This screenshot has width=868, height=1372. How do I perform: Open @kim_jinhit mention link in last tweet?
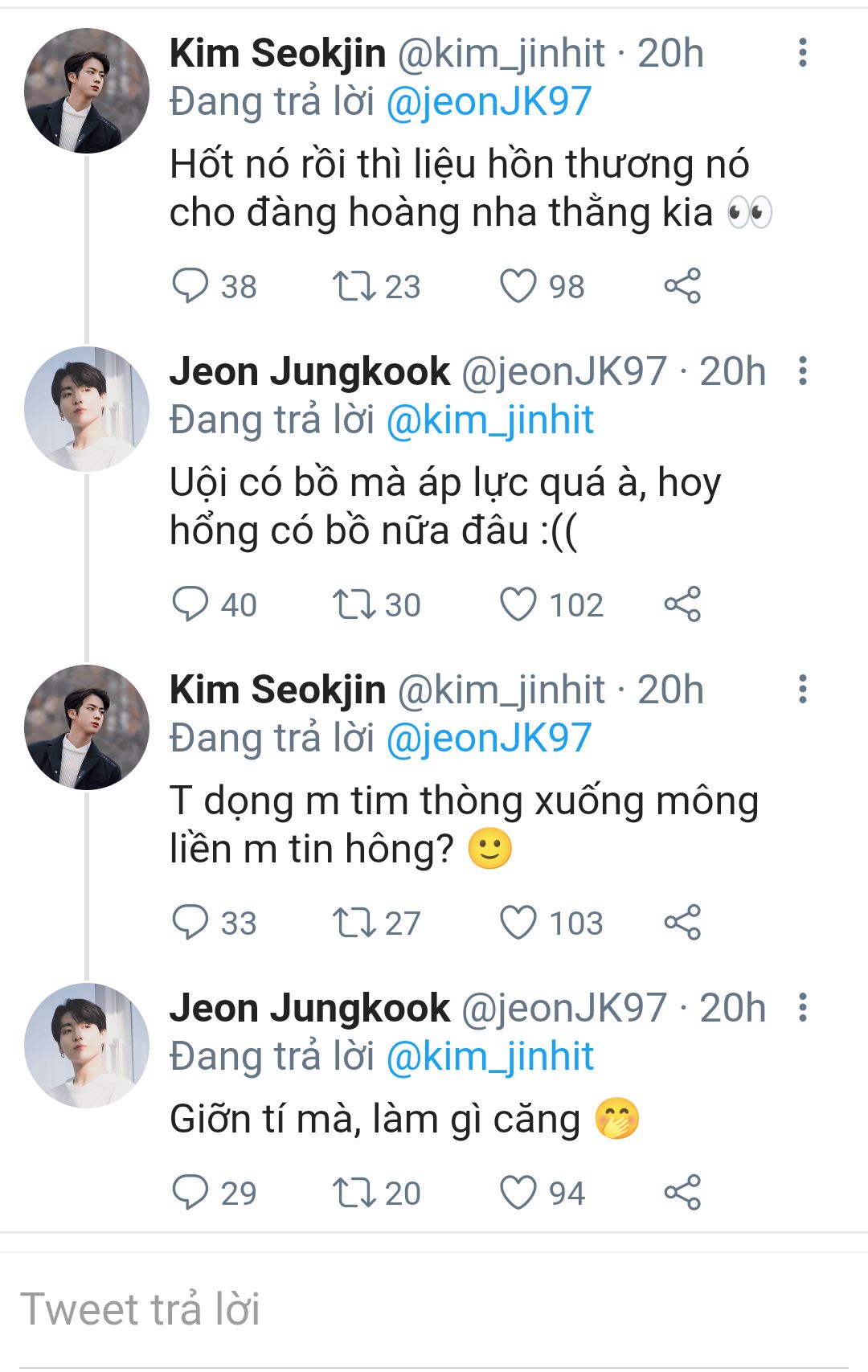click(490, 1057)
